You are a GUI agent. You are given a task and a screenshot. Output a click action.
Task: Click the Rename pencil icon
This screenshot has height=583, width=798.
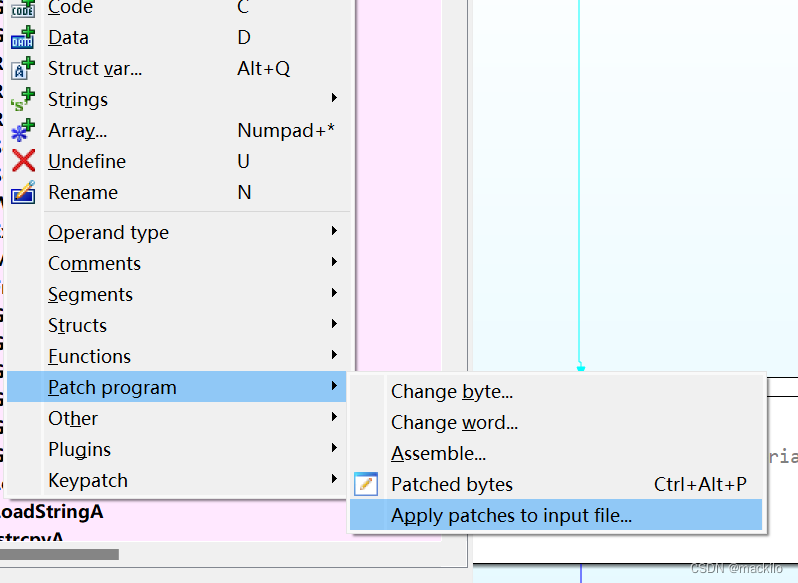click(x=23, y=192)
